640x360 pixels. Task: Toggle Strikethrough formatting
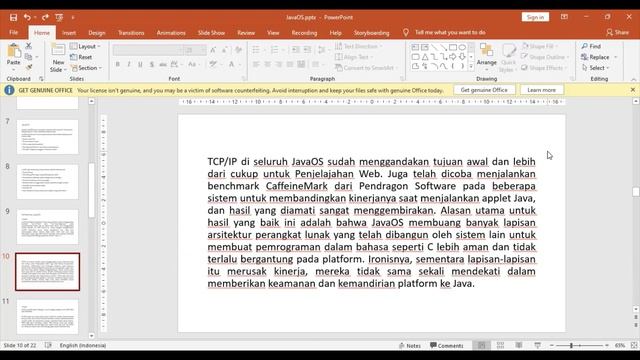(163, 64)
